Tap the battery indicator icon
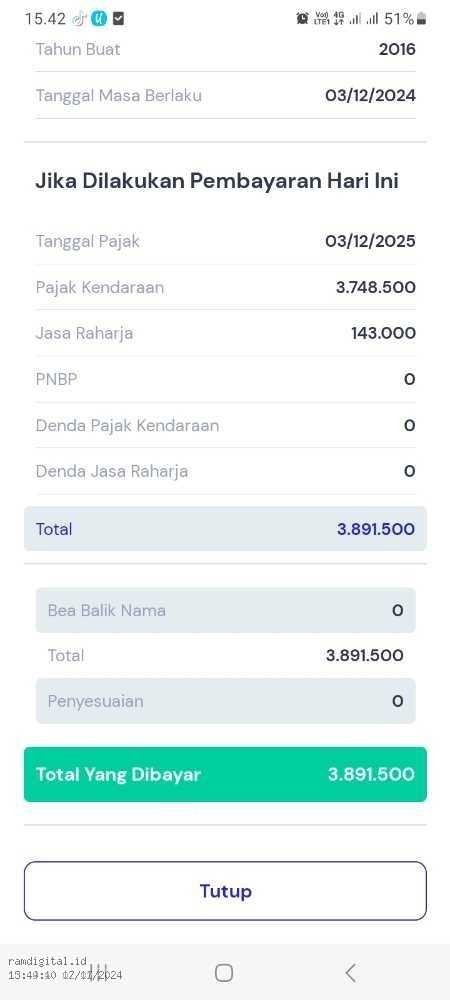Viewport: 450px width, 1000px height. pyautogui.click(x=421, y=19)
